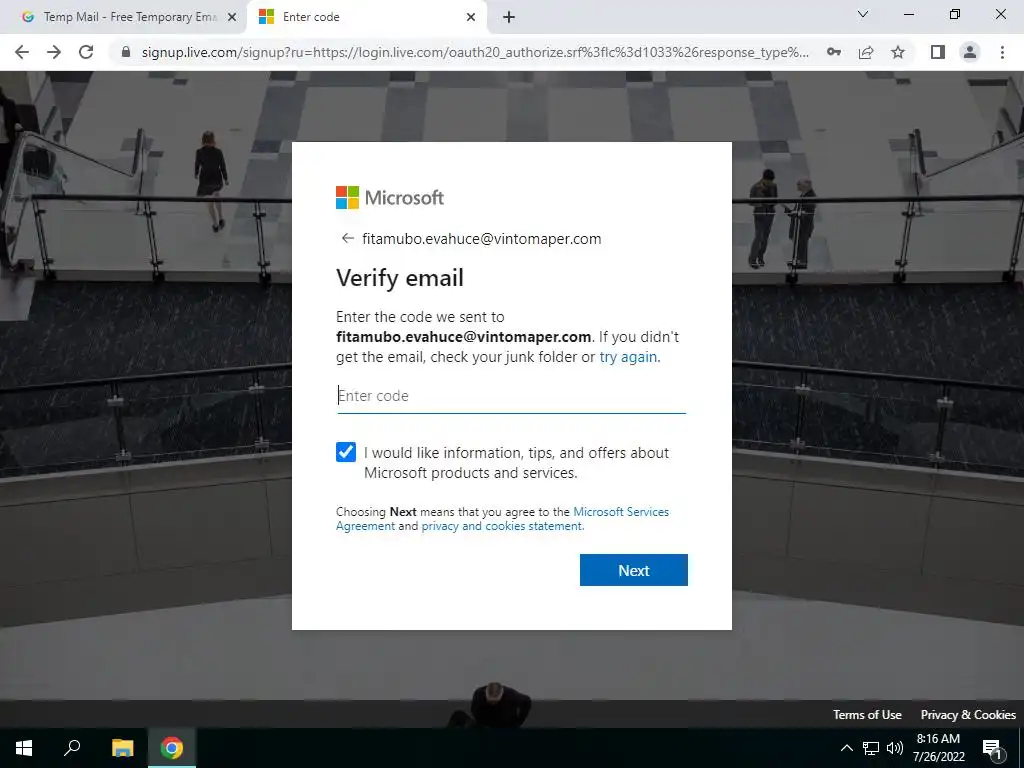Open a new tab with plus
Image resolution: width=1024 pixels, height=768 pixels.
coord(509,17)
